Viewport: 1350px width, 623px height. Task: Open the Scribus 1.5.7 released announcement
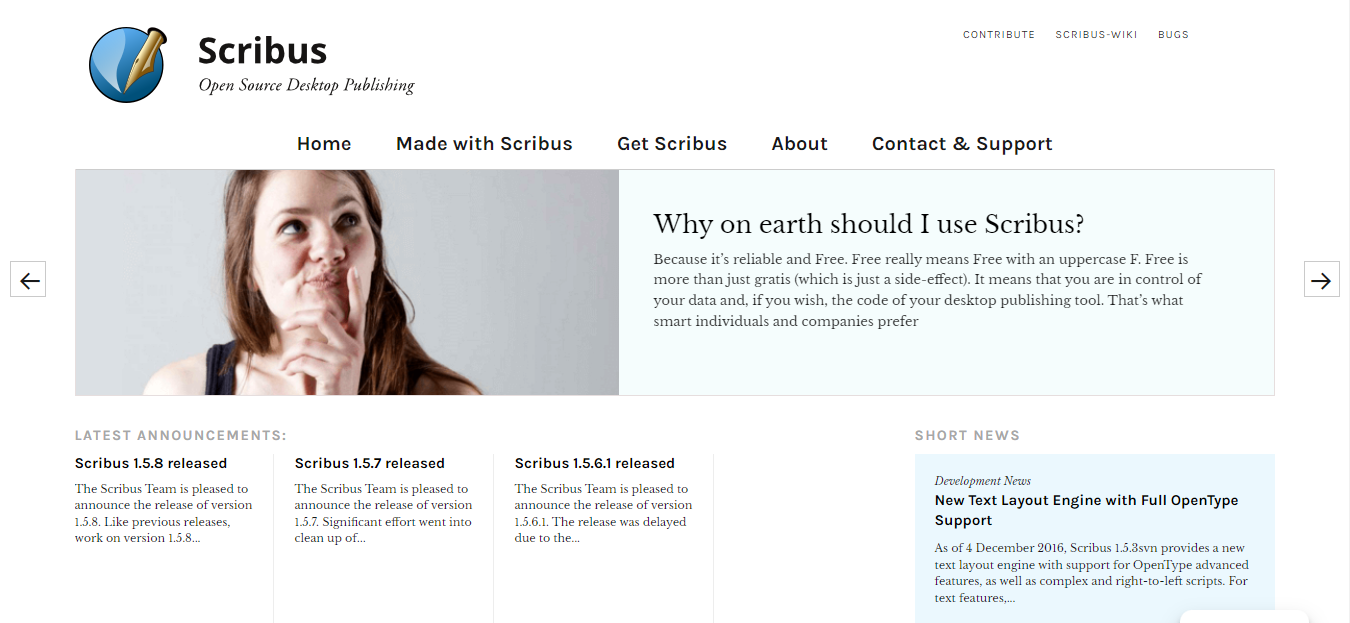[369, 462]
